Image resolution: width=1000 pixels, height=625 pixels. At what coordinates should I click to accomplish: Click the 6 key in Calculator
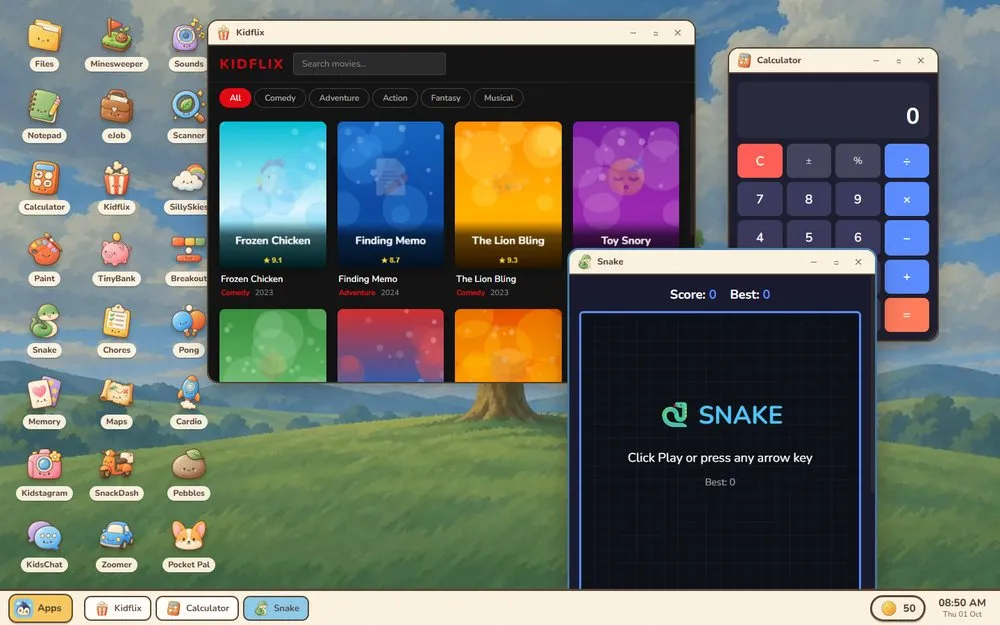[x=858, y=235]
